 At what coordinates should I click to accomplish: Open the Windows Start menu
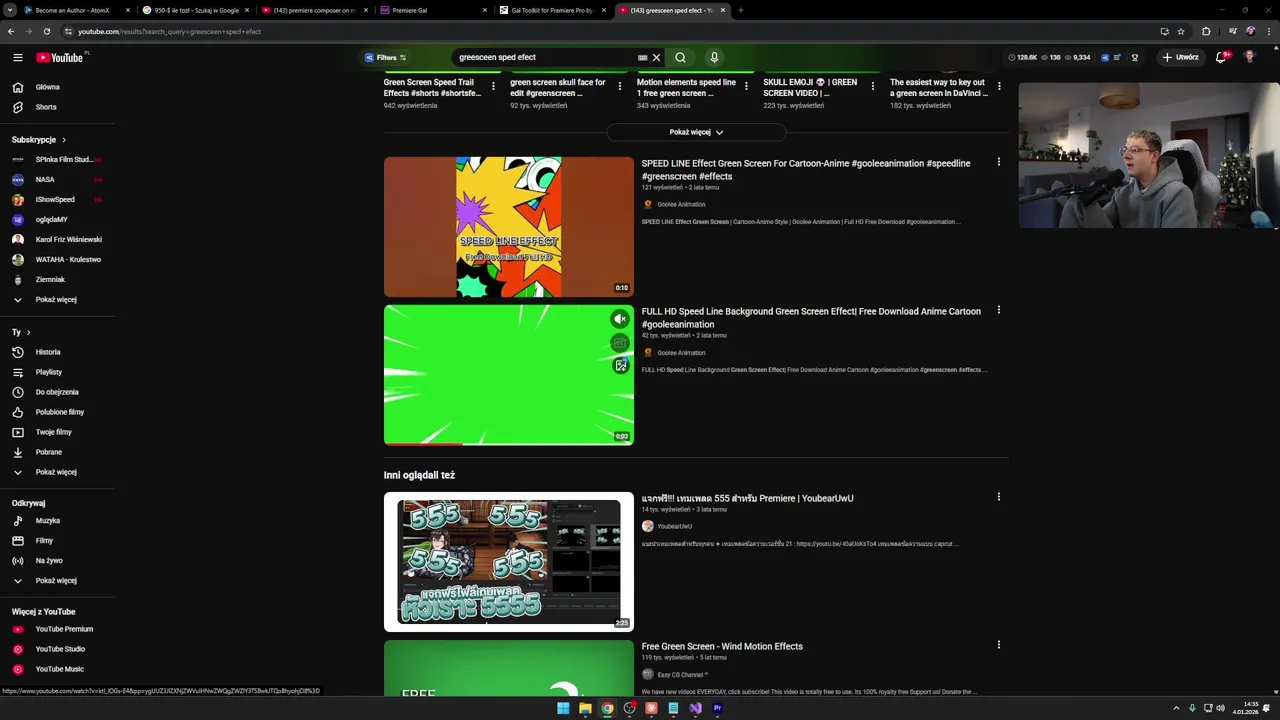[563, 708]
